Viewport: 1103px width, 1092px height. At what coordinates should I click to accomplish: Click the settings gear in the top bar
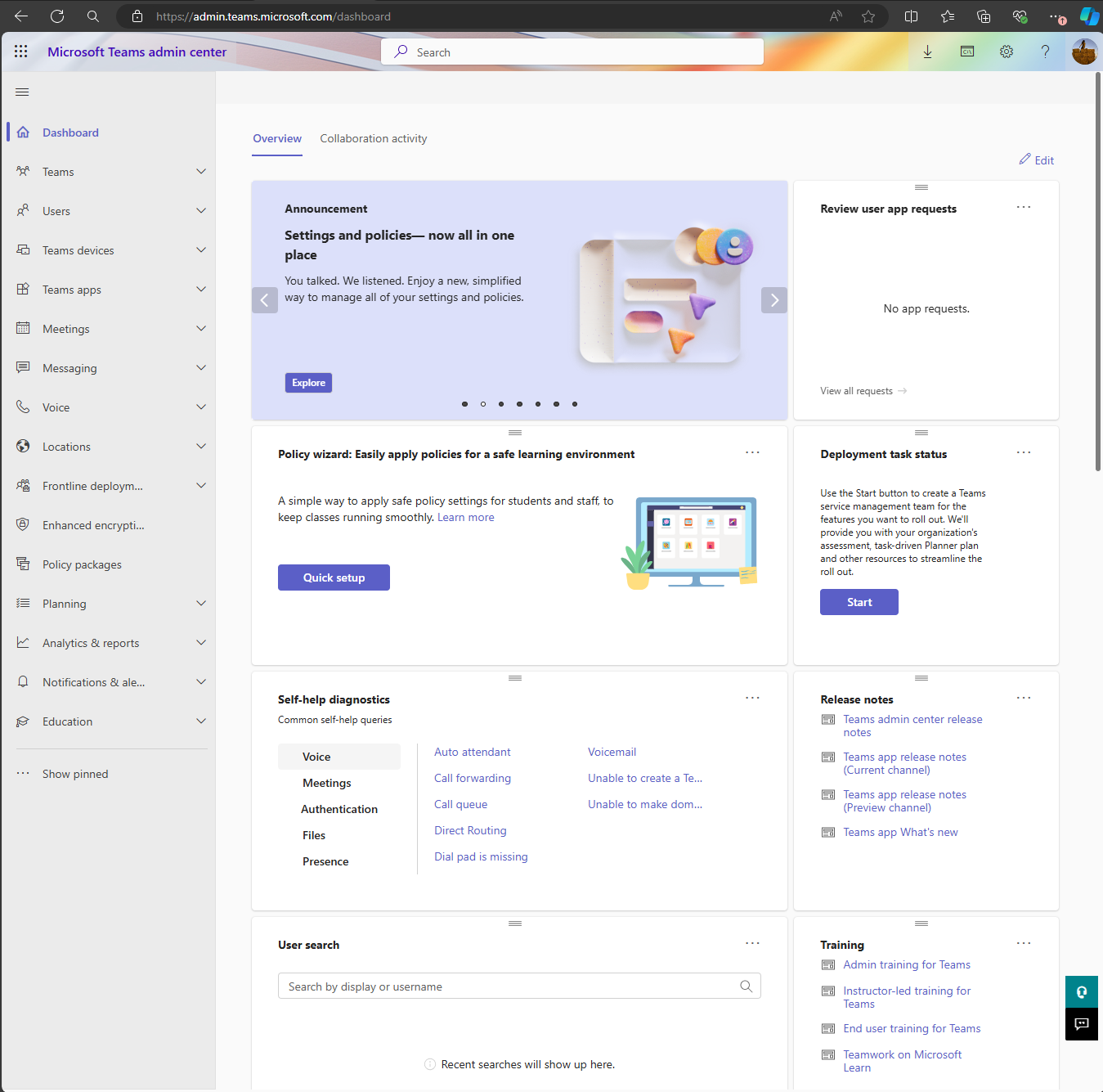[x=1006, y=52]
